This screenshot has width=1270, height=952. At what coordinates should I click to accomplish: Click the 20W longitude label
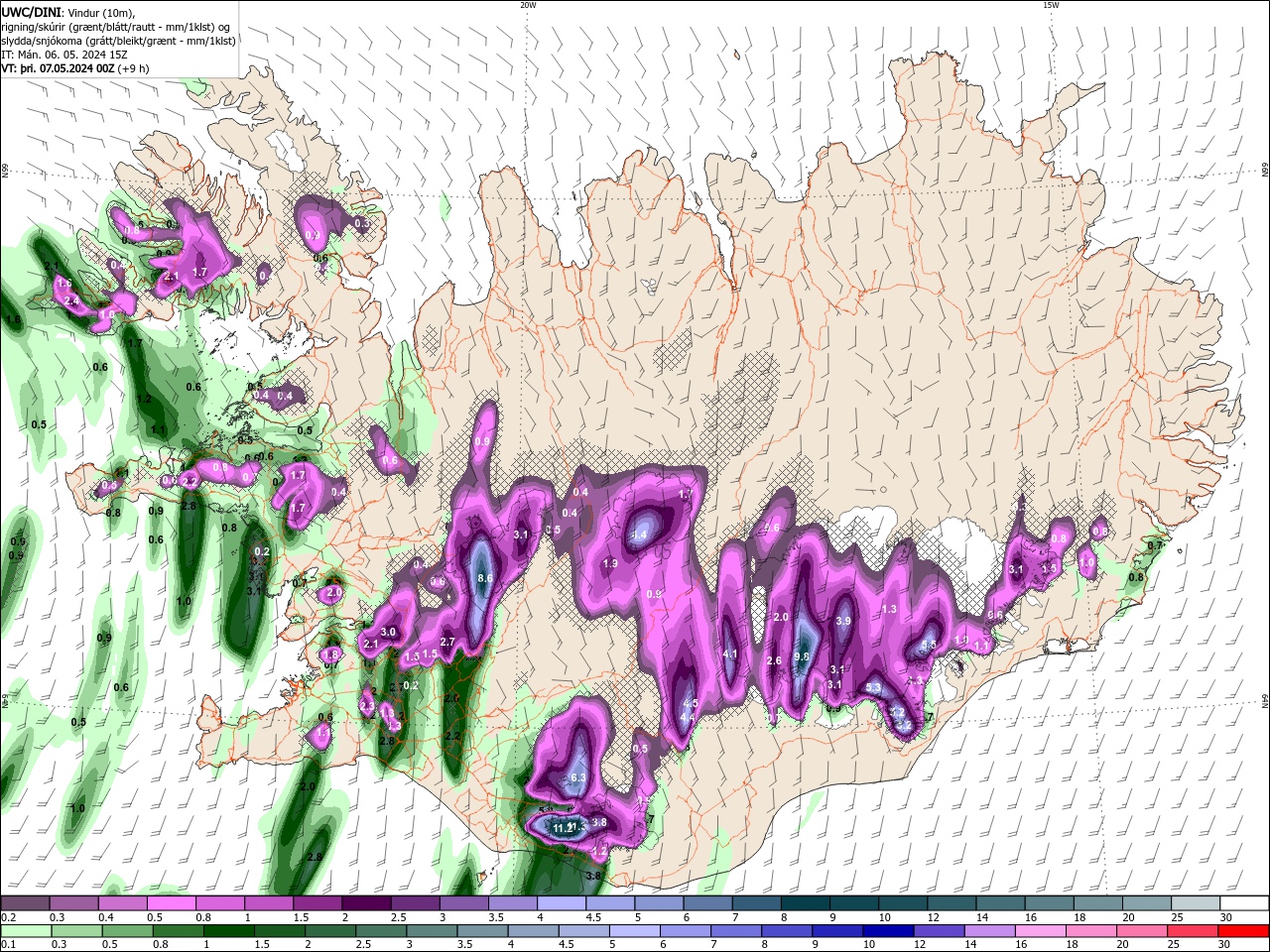[x=527, y=5]
